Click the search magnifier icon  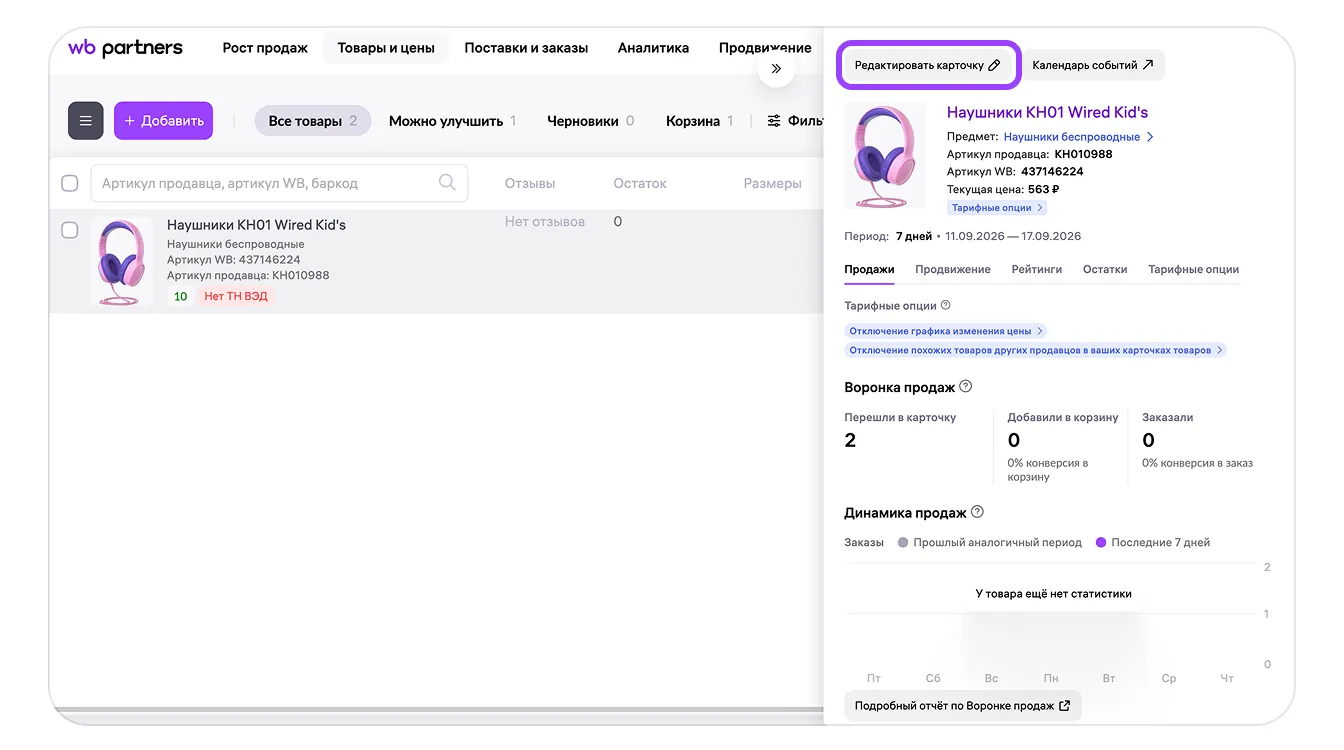pyautogui.click(x=447, y=182)
